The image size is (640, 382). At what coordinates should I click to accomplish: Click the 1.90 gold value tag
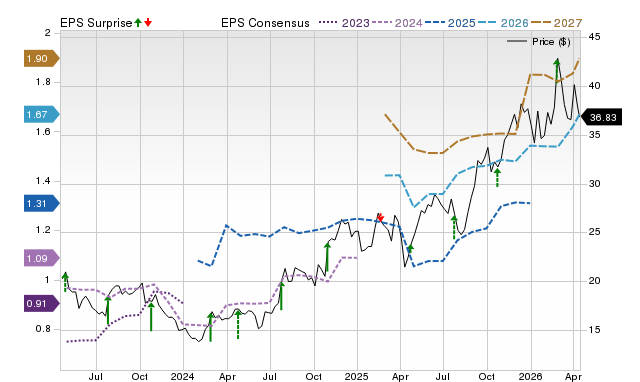[42, 58]
